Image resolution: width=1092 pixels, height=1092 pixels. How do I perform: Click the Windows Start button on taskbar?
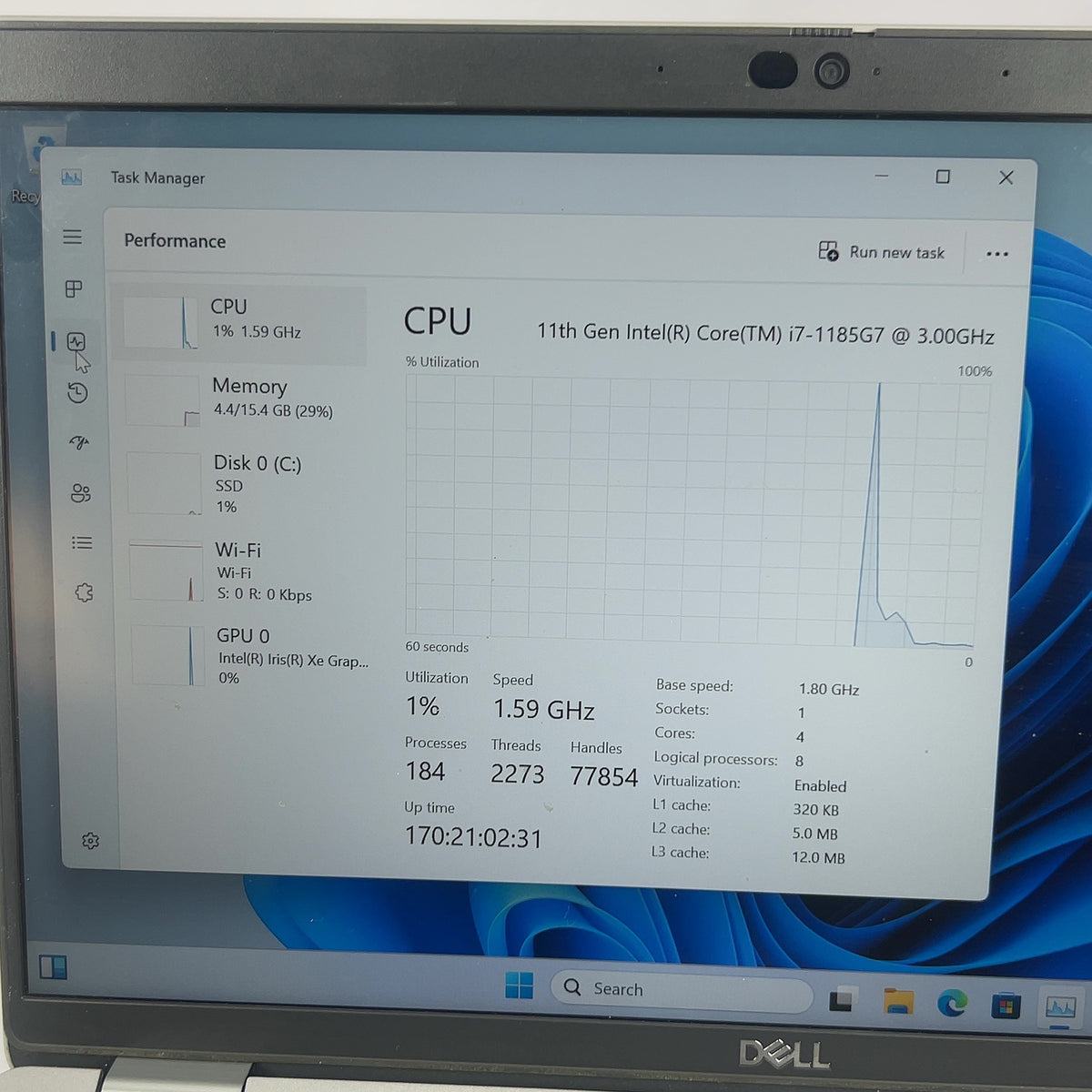520,985
